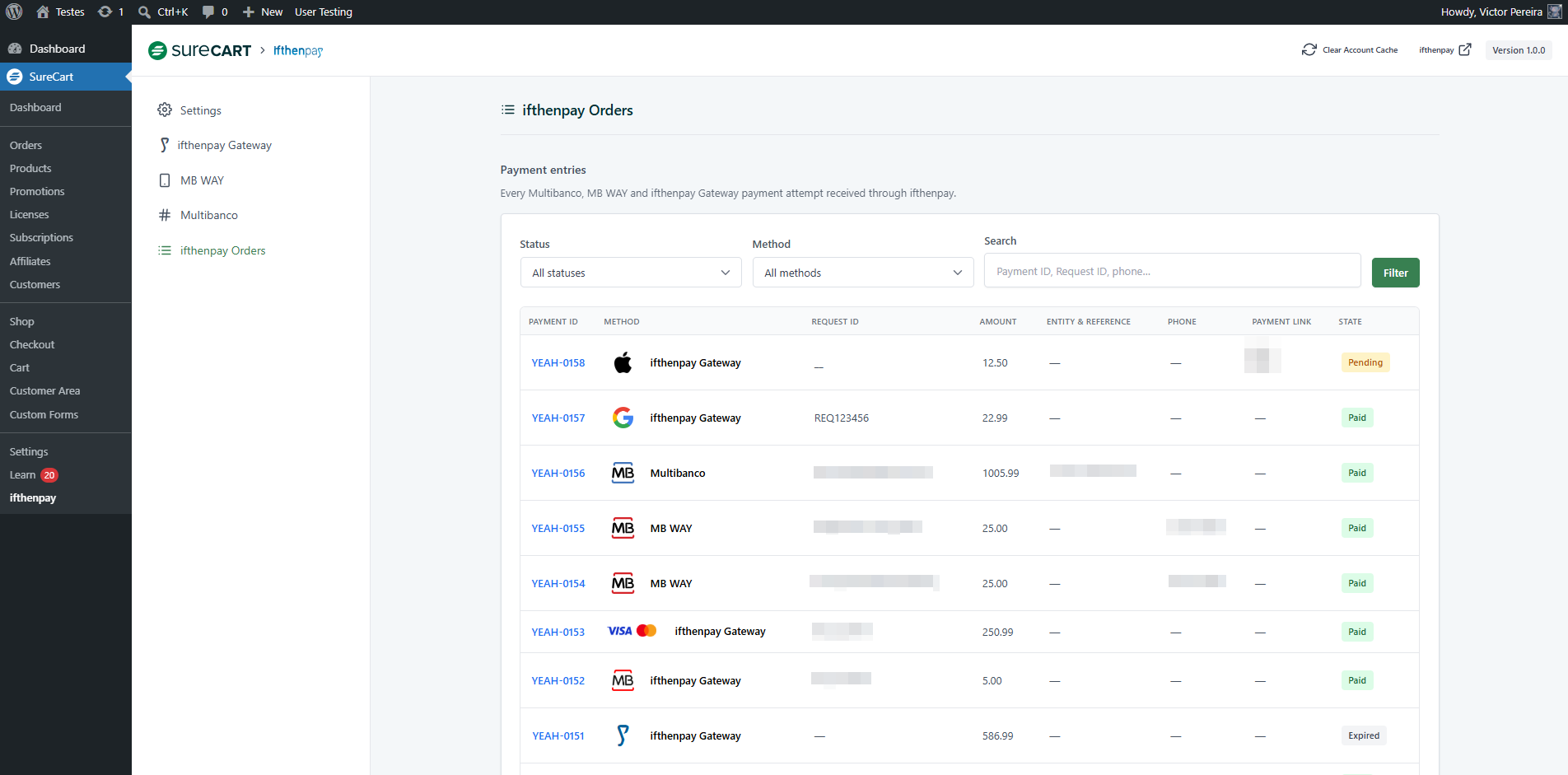The image size is (1568, 775).
Task: Open the Testes site home icon
Action: pyautogui.click(x=43, y=12)
